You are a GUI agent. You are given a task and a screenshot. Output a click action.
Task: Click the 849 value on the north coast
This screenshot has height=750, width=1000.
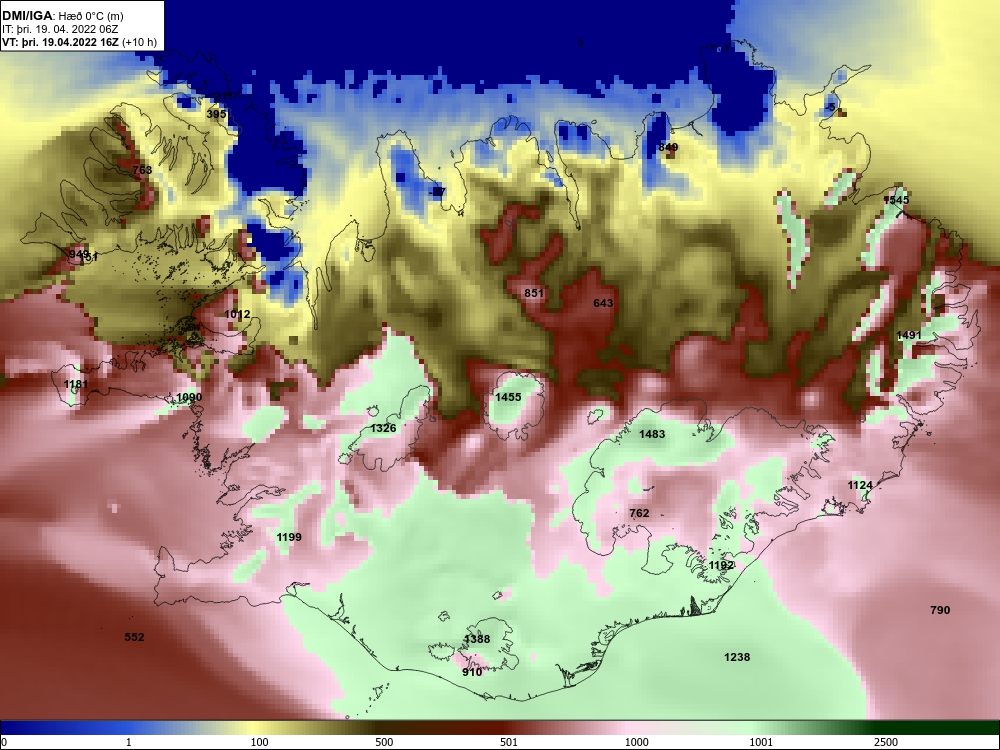668,147
